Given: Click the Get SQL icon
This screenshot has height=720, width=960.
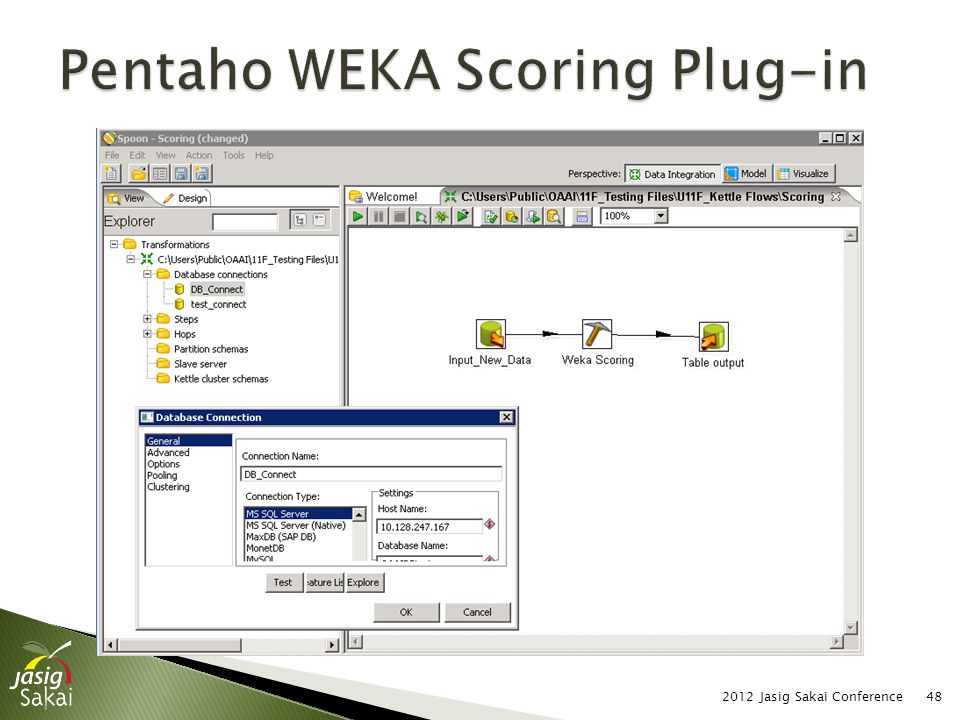Looking at the screenshot, I should click(533, 216).
